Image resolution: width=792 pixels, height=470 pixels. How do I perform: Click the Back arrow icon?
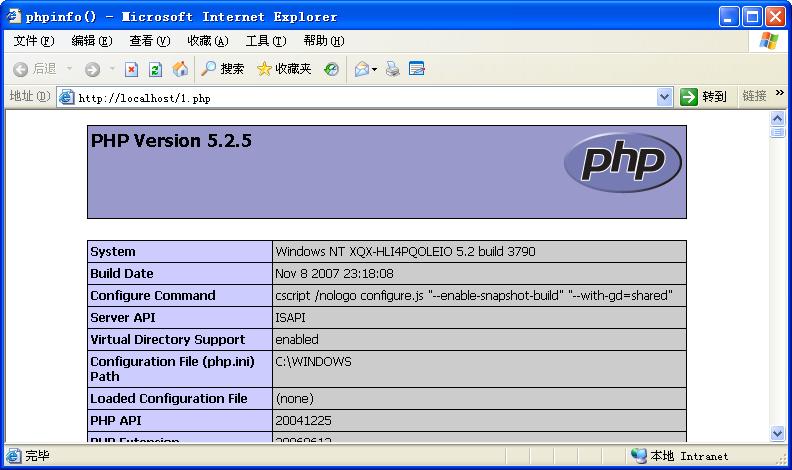pos(20,69)
